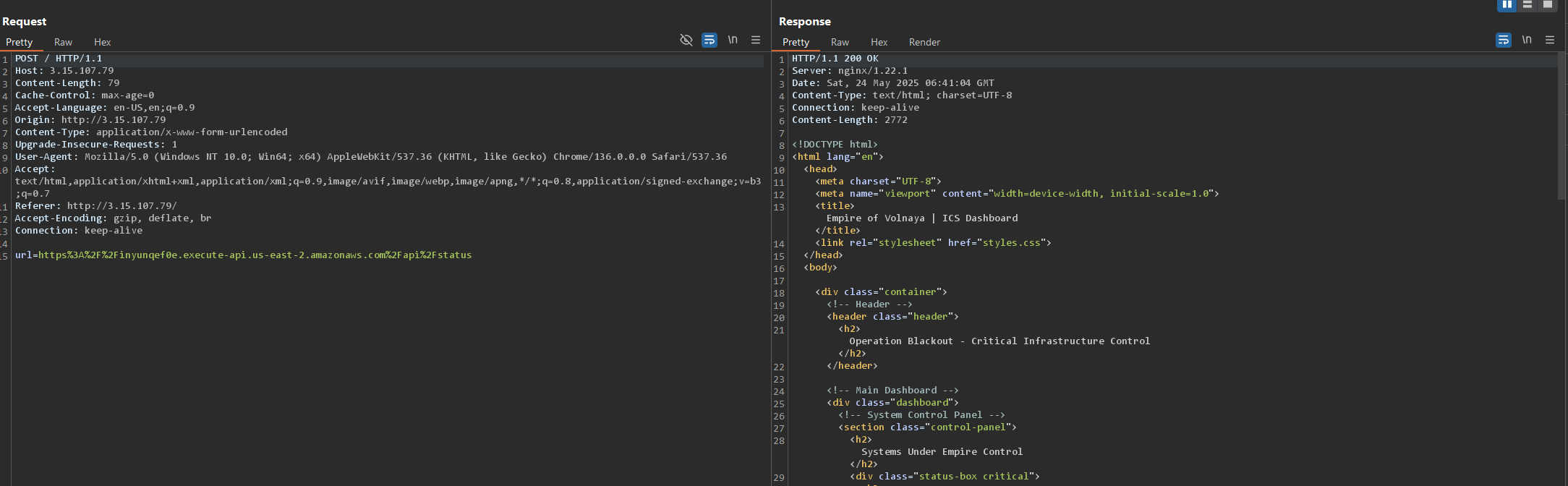Click the 'status-box critical' div line
1568x486 pixels.
tap(945, 477)
